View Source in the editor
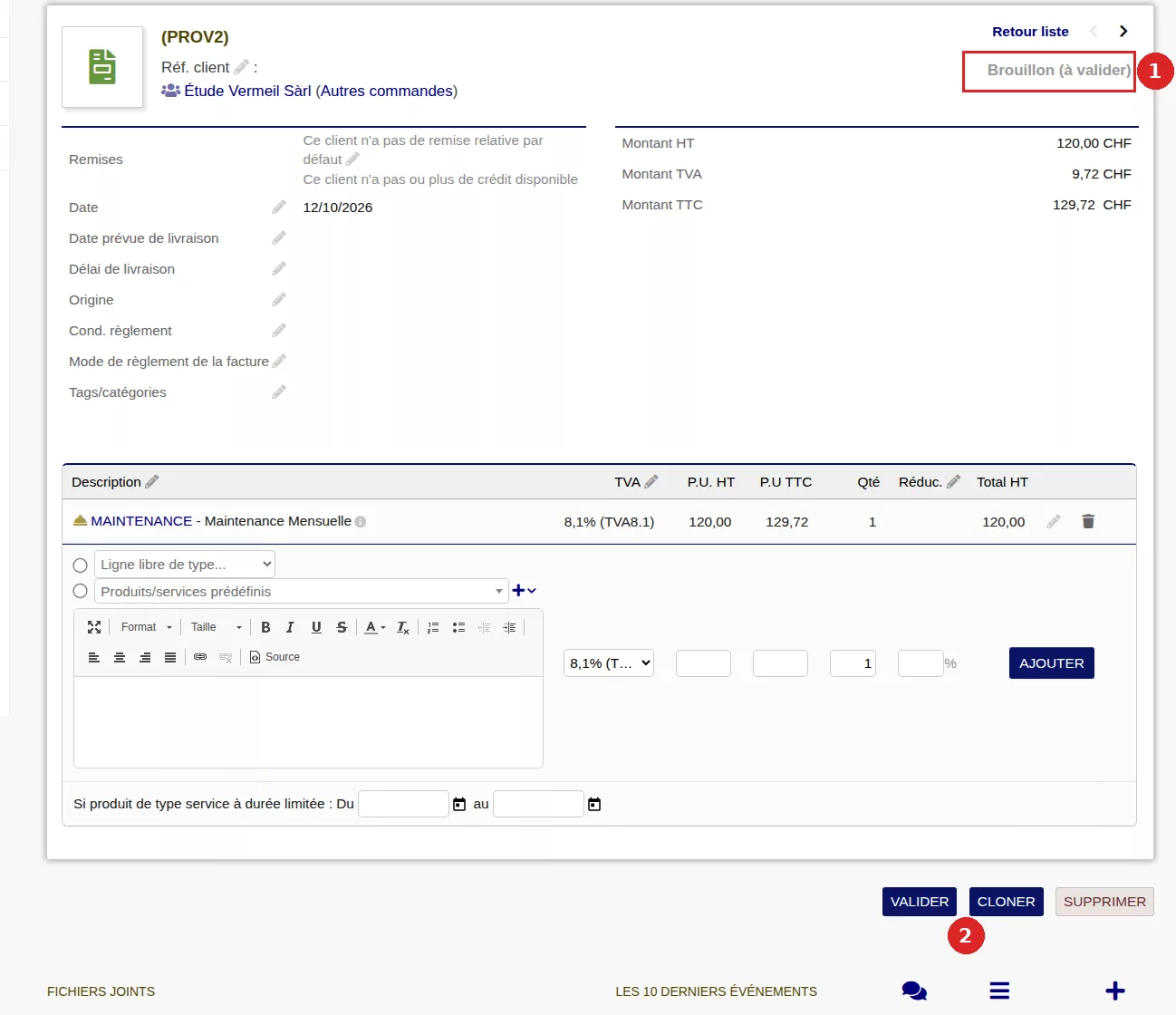 (275, 657)
